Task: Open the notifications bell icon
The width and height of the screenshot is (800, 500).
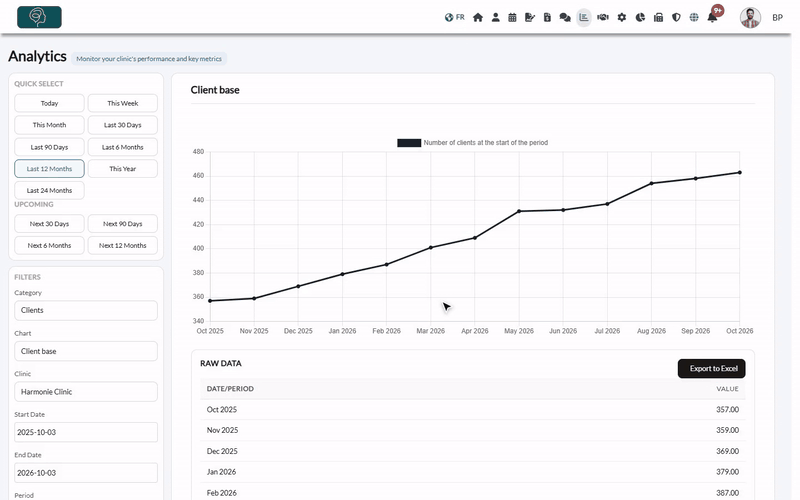Action: [x=712, y=17]
